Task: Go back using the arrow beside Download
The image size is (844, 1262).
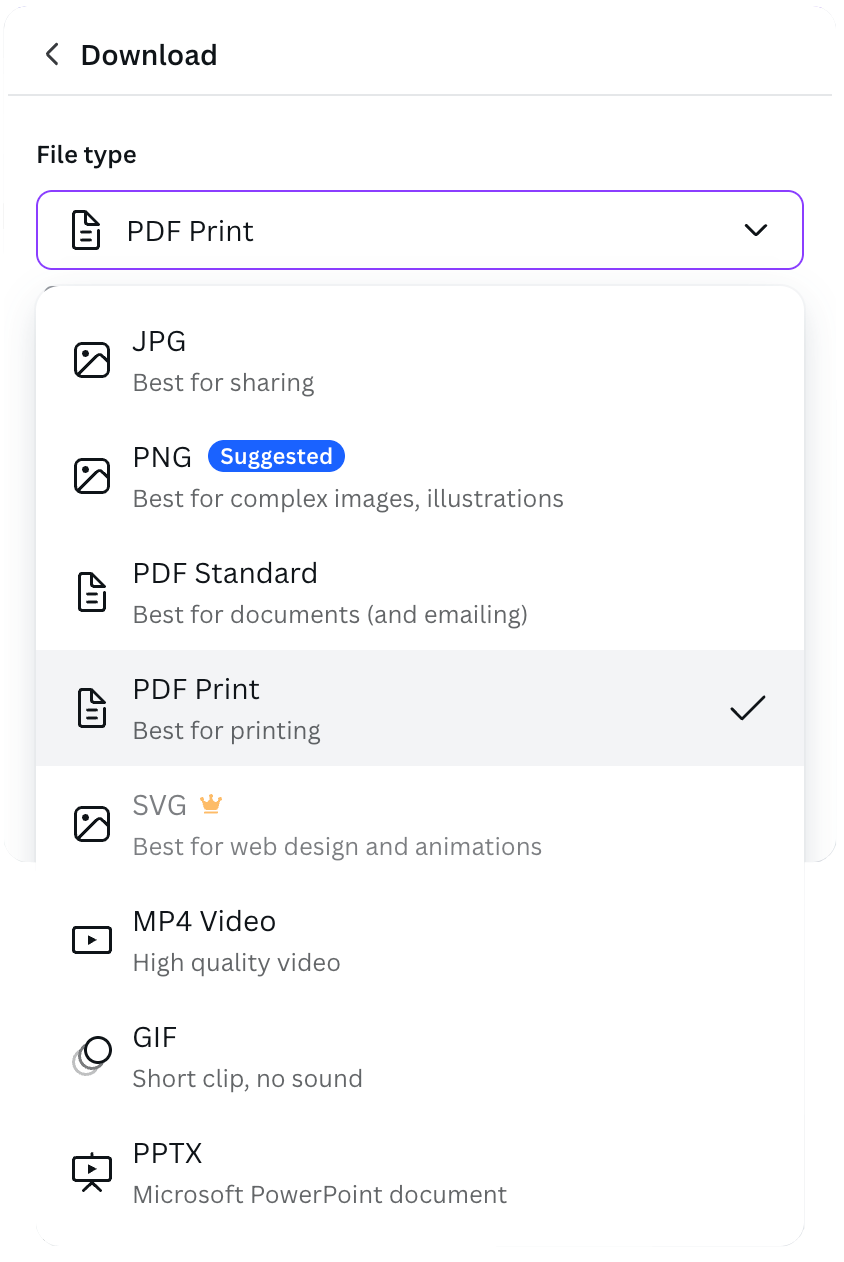Action: [x=52, y=54]
